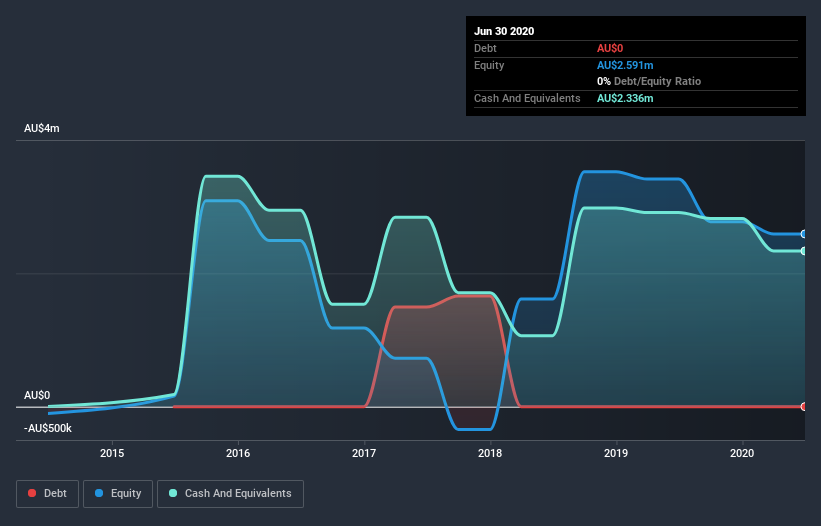Click the AU$0 y-axis label
Image resolution: width=821 pixels, height=526 pixels.
(x=37, y=395)
